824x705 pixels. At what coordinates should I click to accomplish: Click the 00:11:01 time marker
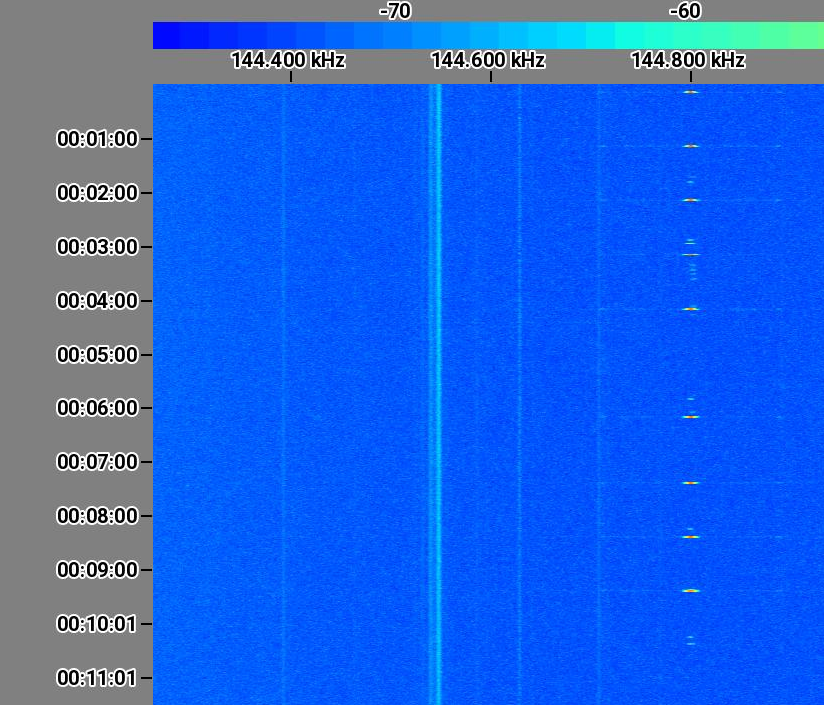pos(97,678)
